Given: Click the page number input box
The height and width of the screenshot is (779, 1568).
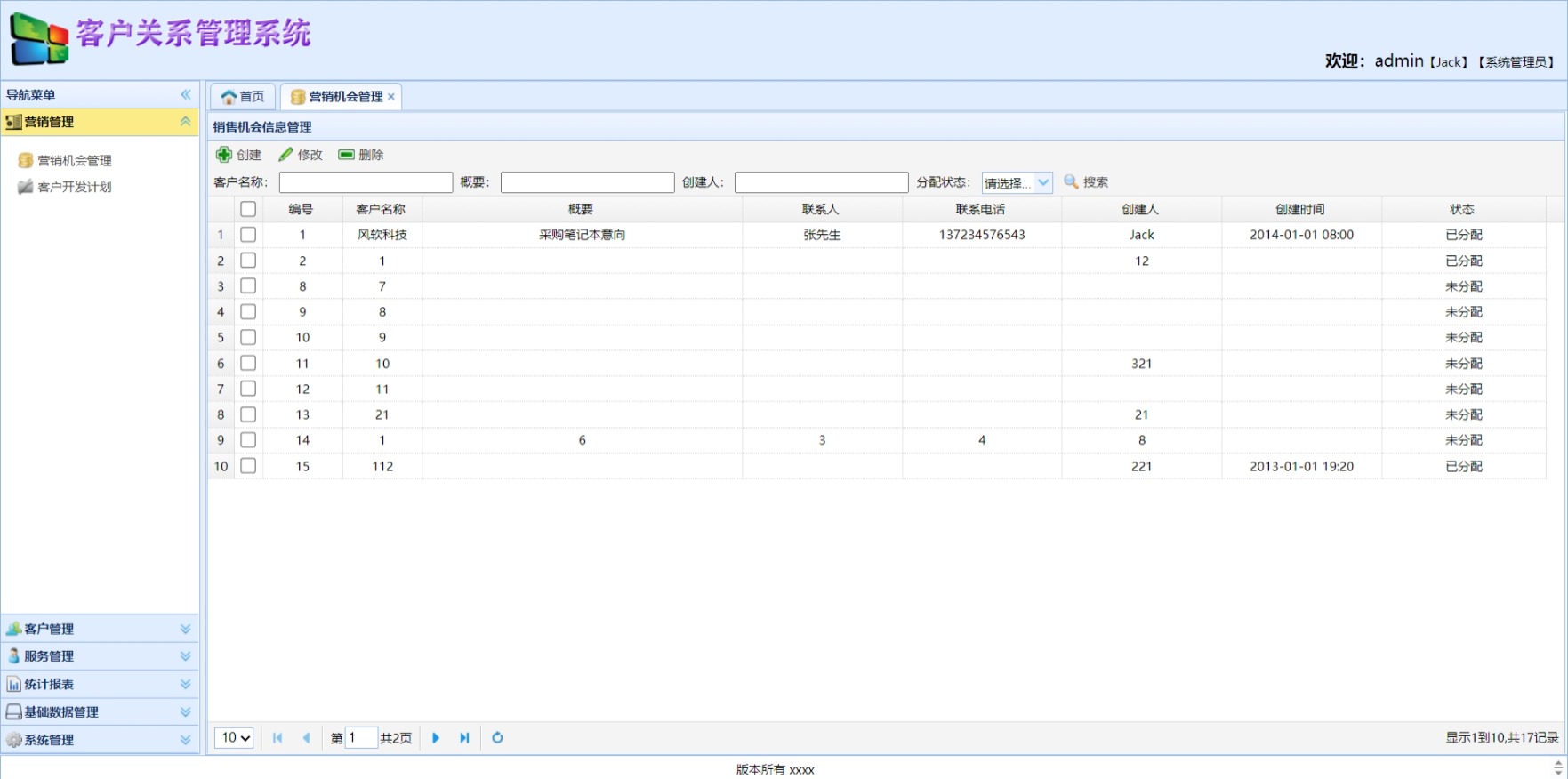Looking at the screenshot, I should tap(361, 738).
